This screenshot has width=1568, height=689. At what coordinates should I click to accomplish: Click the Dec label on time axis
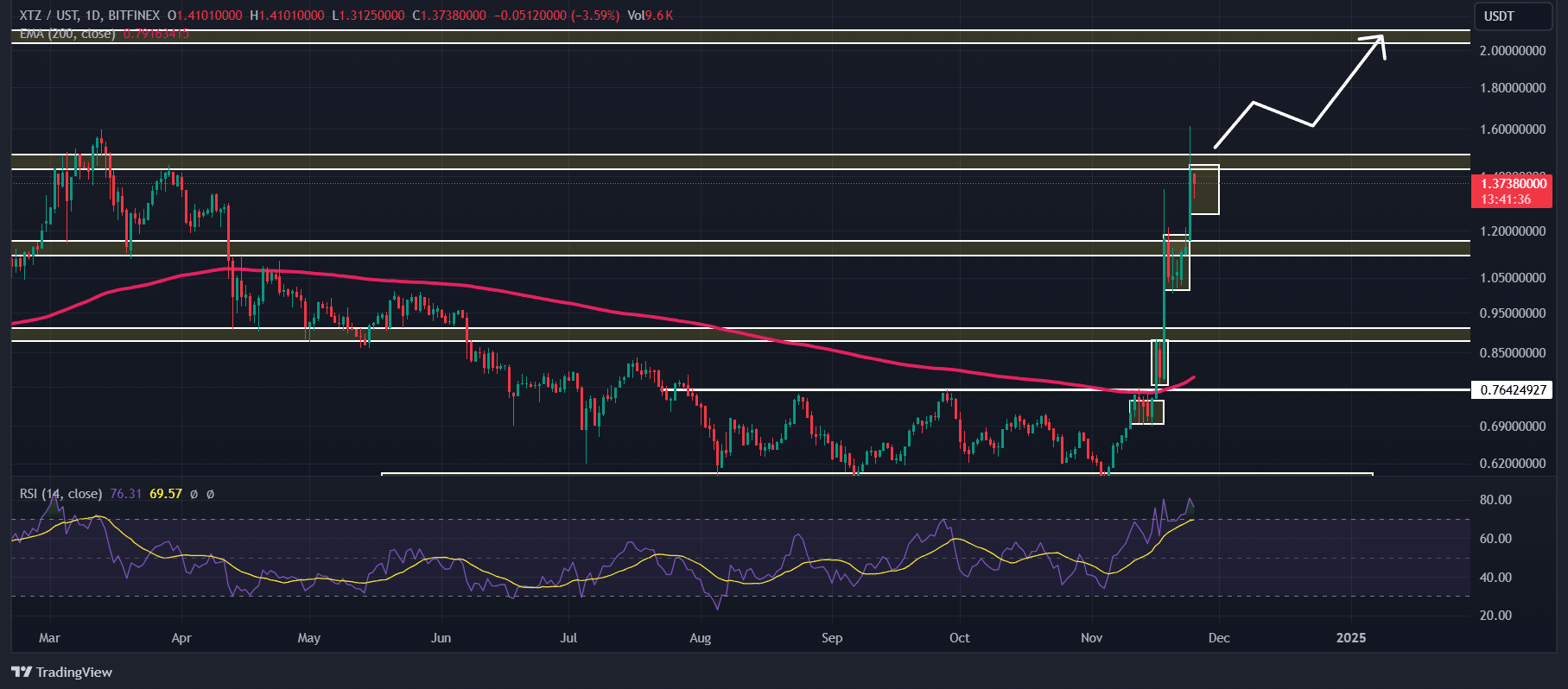coord(1219,638)
